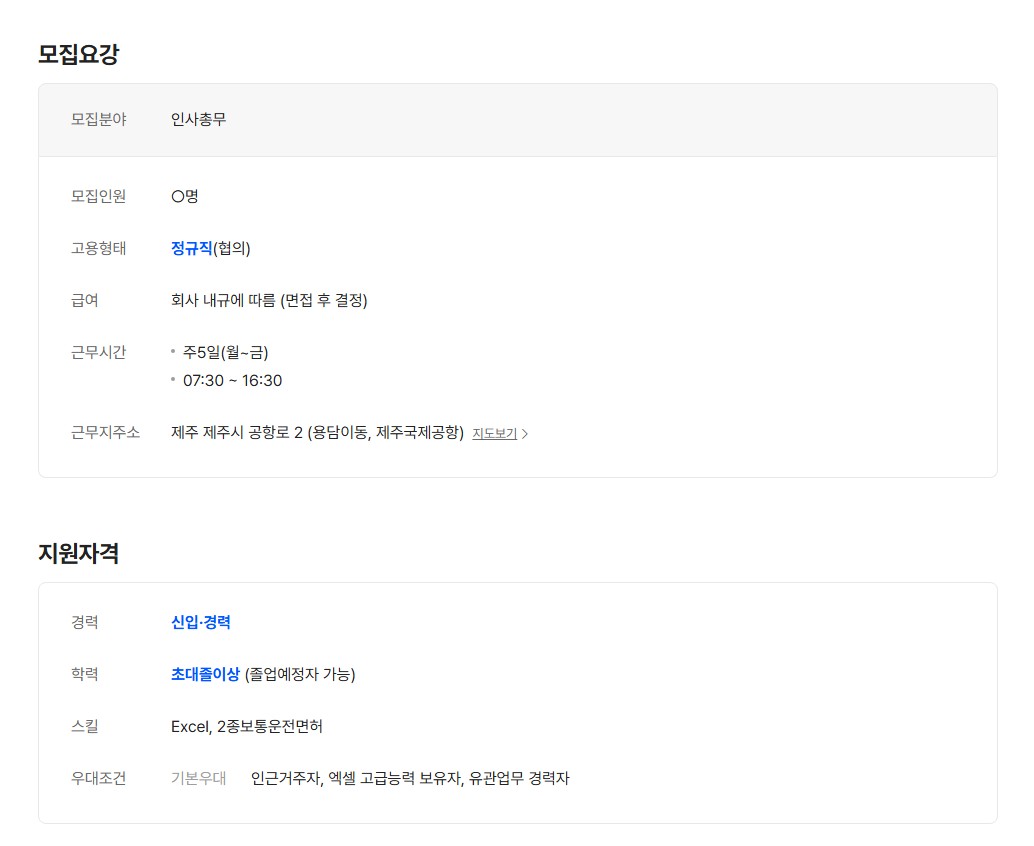Click the 근무지주소 row label

(105, 432)
